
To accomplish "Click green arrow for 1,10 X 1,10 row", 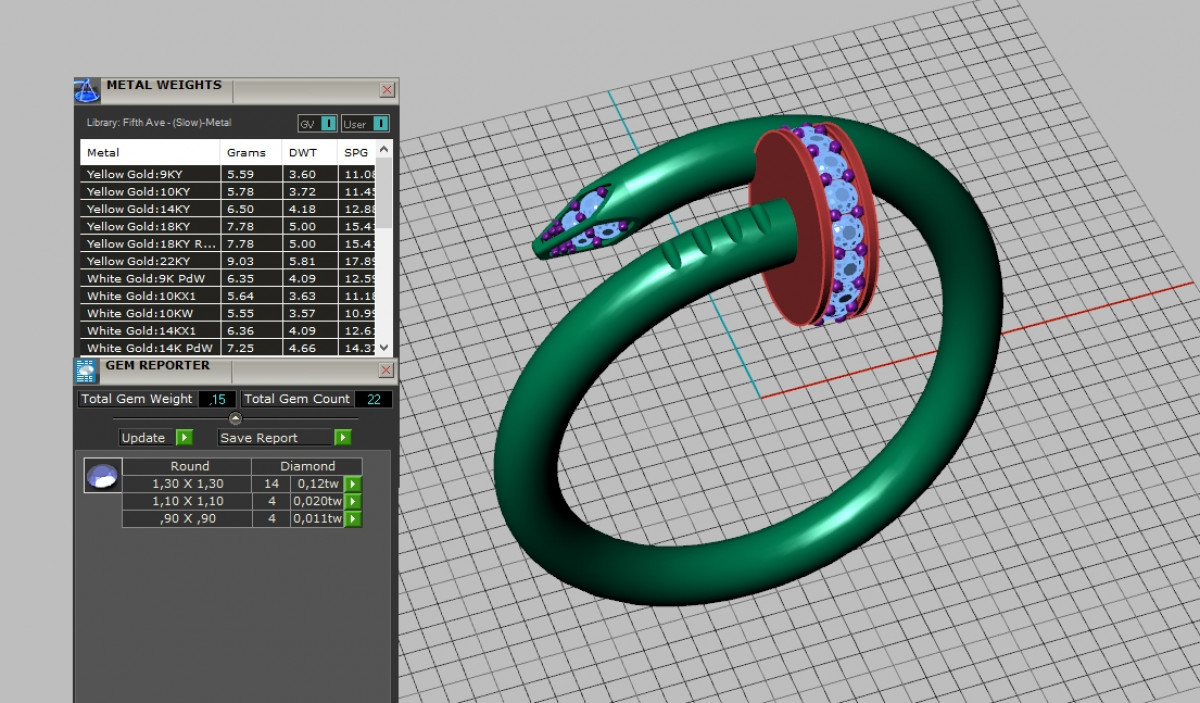I will (x=353, y=501).
